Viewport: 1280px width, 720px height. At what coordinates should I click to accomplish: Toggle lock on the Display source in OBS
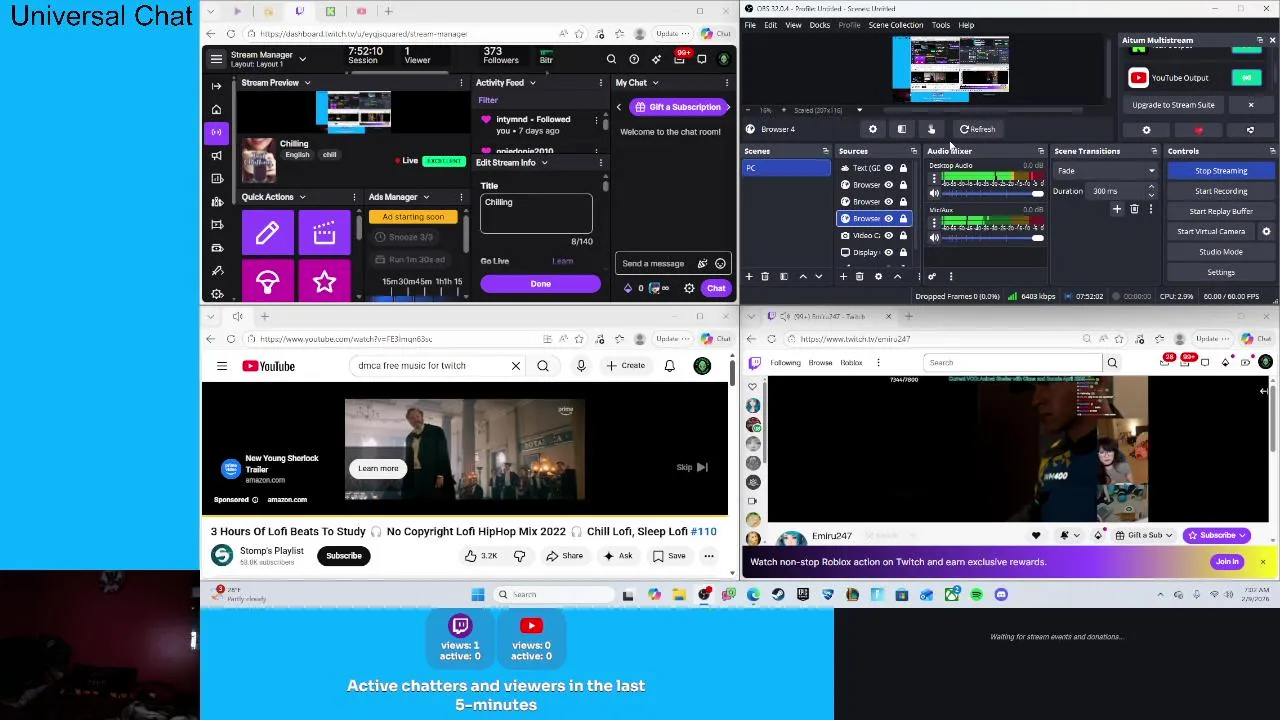903,252
